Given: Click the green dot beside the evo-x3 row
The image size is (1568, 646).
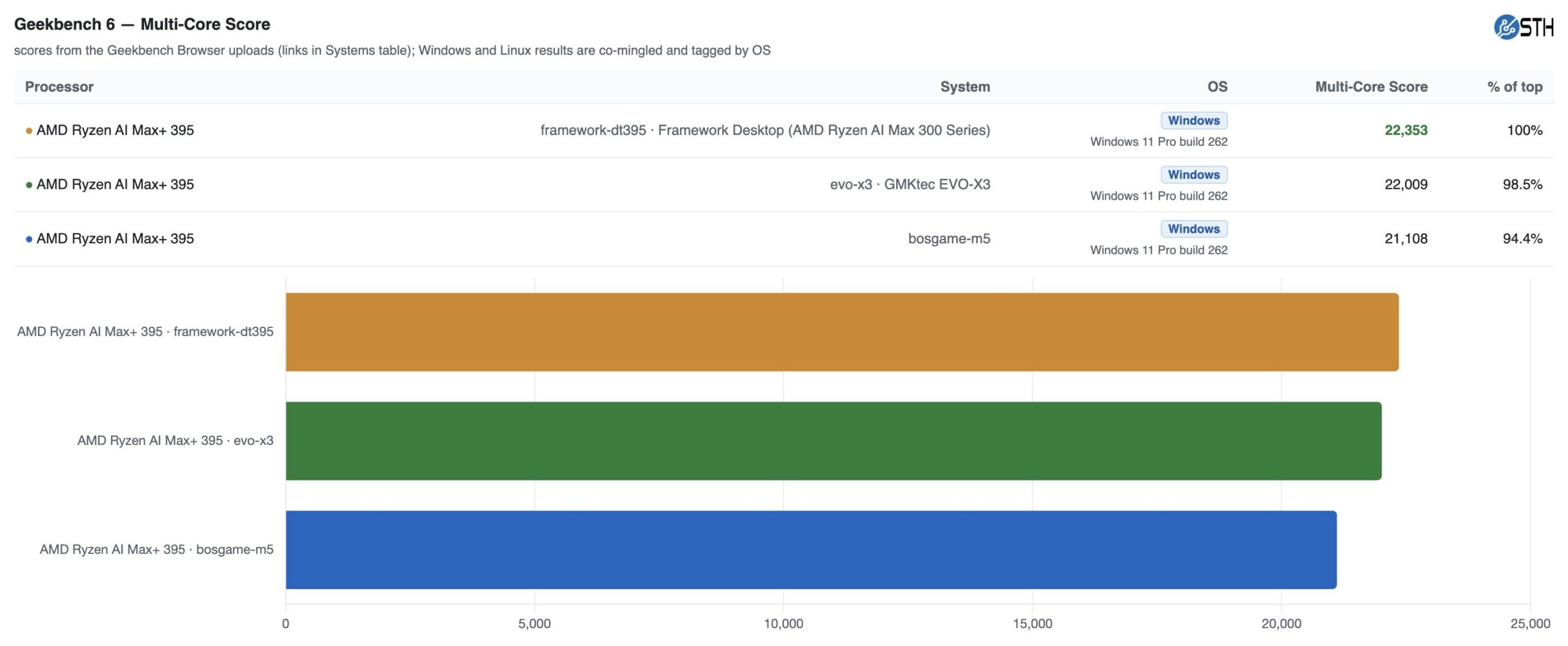Looking at the screenshot, I should click(x=29, y=184).
